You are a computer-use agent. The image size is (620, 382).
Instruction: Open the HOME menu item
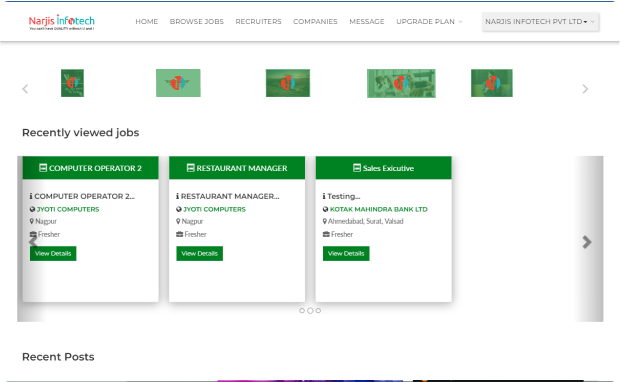[147, 21]
